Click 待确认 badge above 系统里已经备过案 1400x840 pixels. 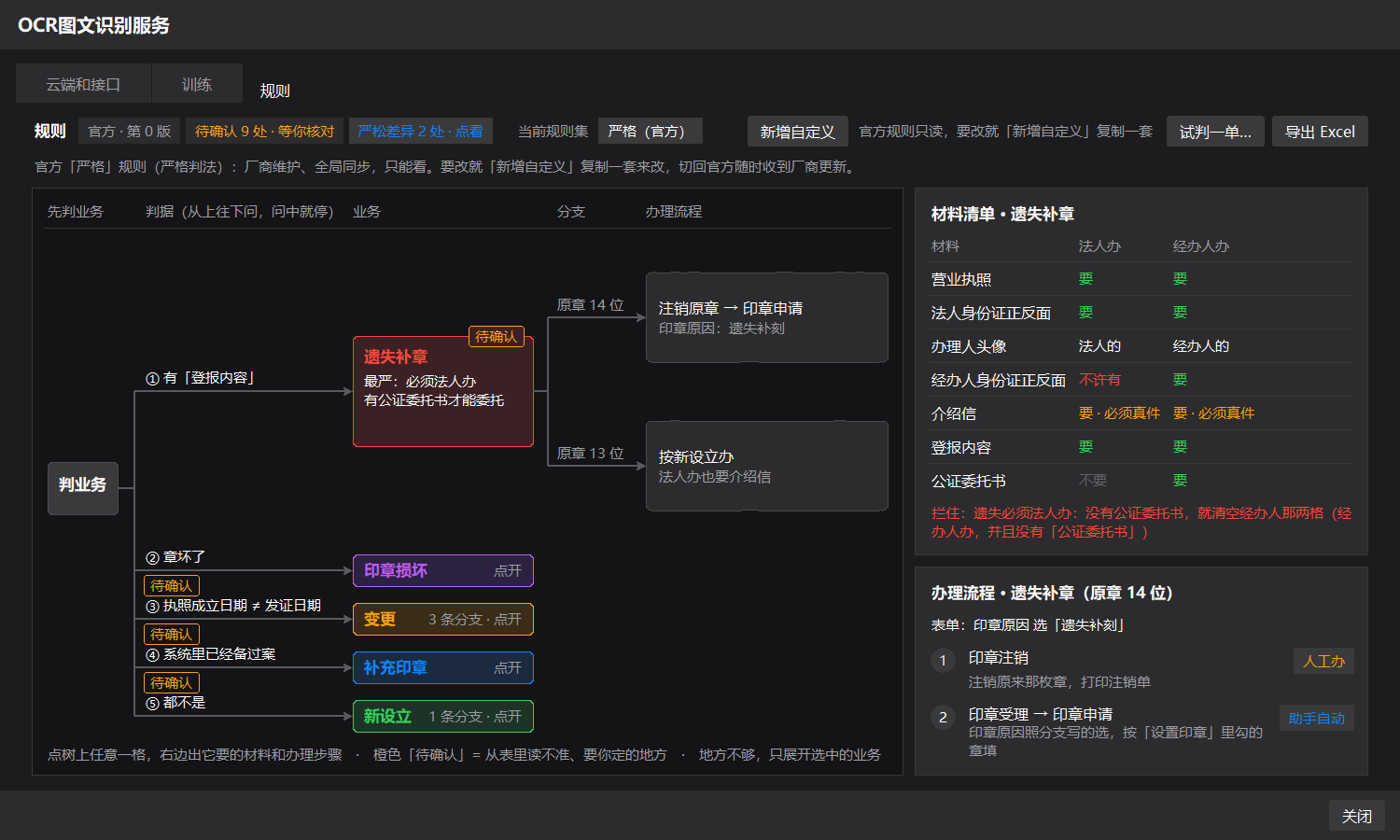[x=172, y=634]
